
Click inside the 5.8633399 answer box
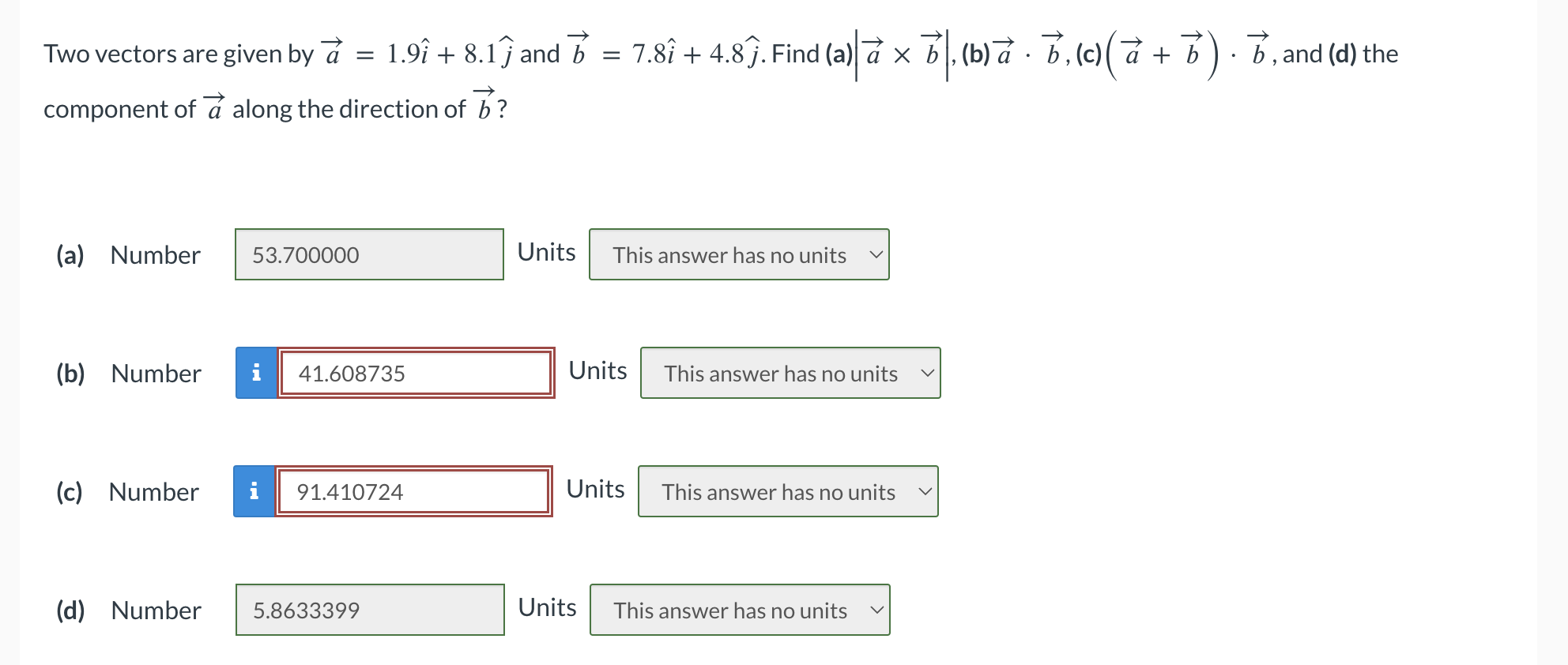pos(368,609)
